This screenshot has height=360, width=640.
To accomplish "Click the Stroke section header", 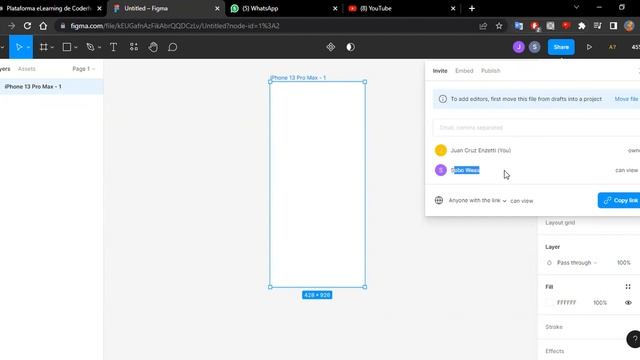I will coord(554,327).
